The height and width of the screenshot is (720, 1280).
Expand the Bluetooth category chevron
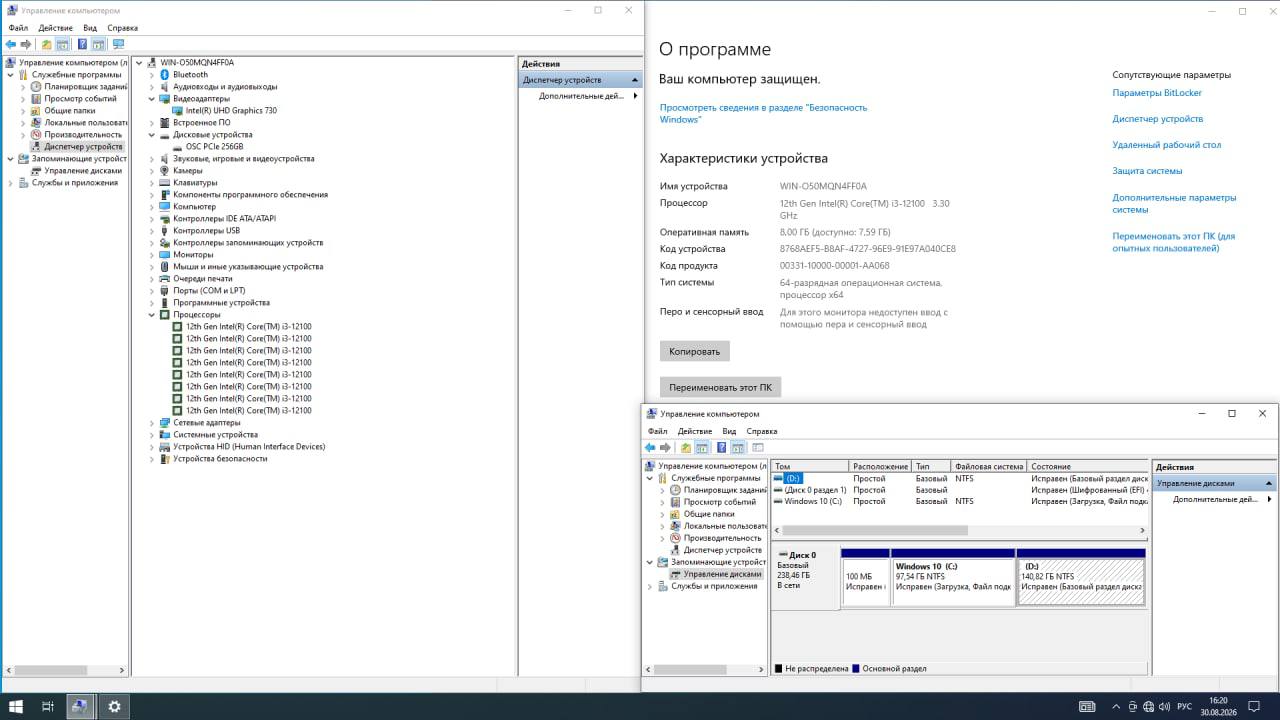tap(152, 75)
